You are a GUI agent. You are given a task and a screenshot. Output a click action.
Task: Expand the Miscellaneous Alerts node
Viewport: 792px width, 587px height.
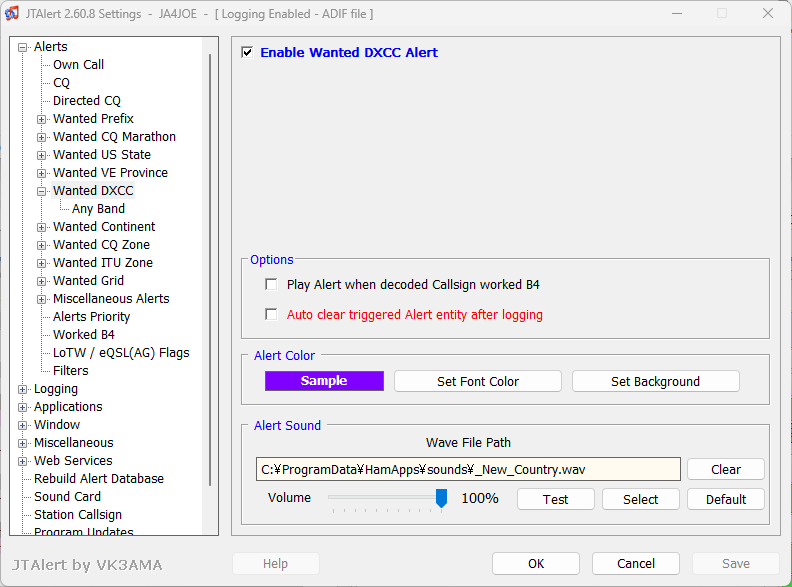coord(41,299)
